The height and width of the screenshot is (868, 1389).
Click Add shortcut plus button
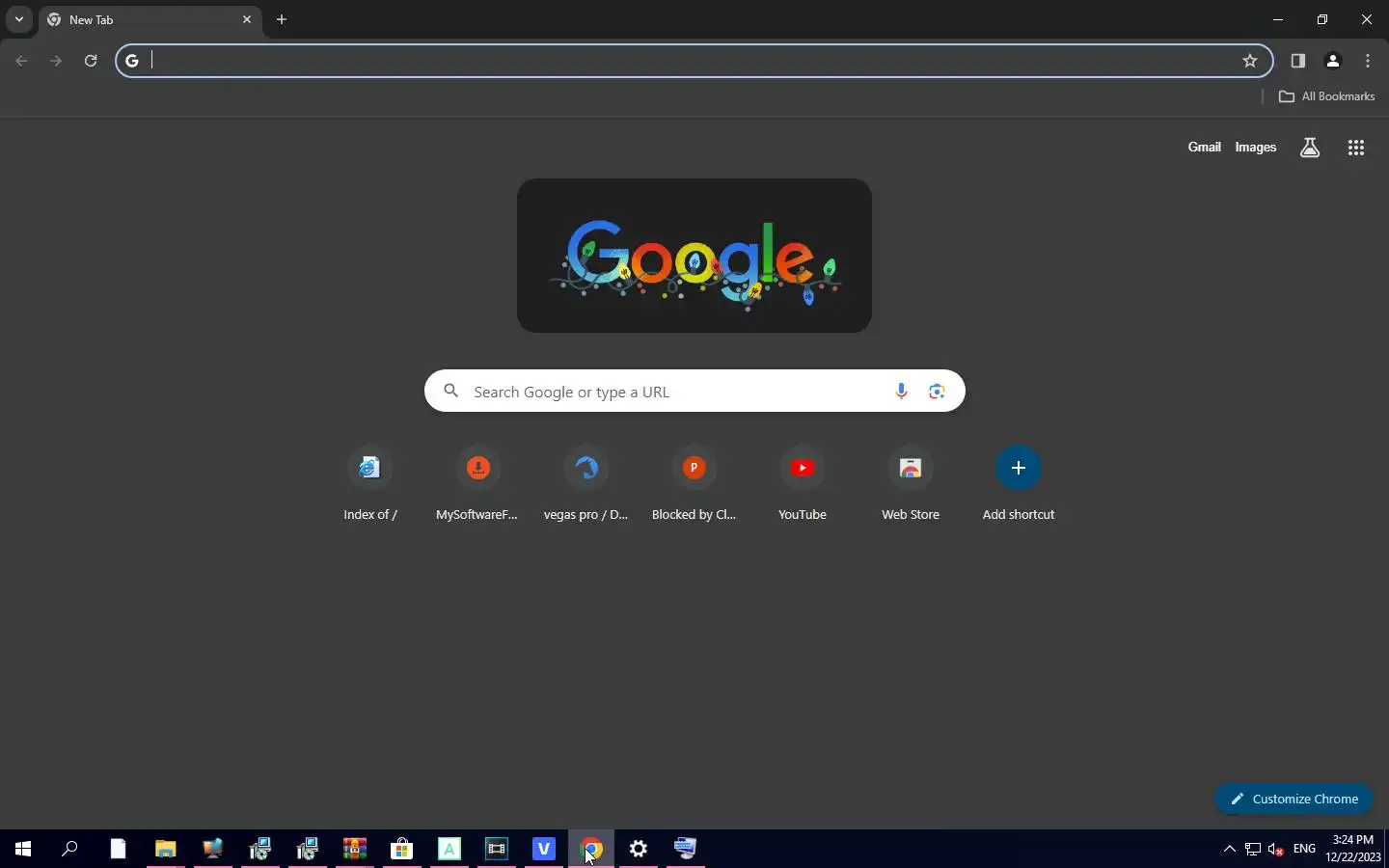pos(1019,468)
